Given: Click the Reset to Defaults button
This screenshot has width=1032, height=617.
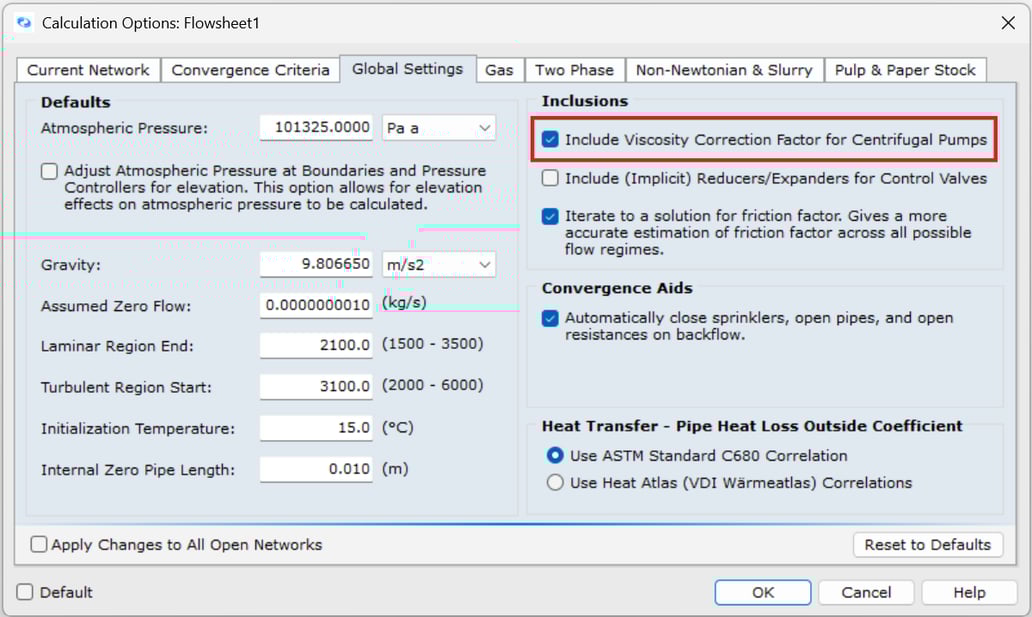Looking at the screenshot, I should point(927,544).
